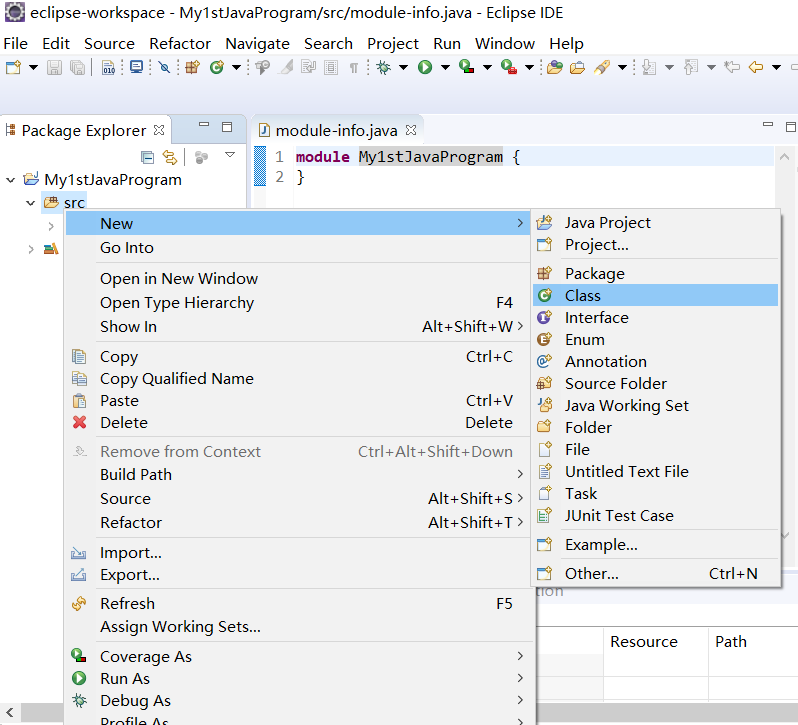Choose Example... in the New submenu
Image resolution: width=798 pixels, height=725 pixels.
(656, 544)
